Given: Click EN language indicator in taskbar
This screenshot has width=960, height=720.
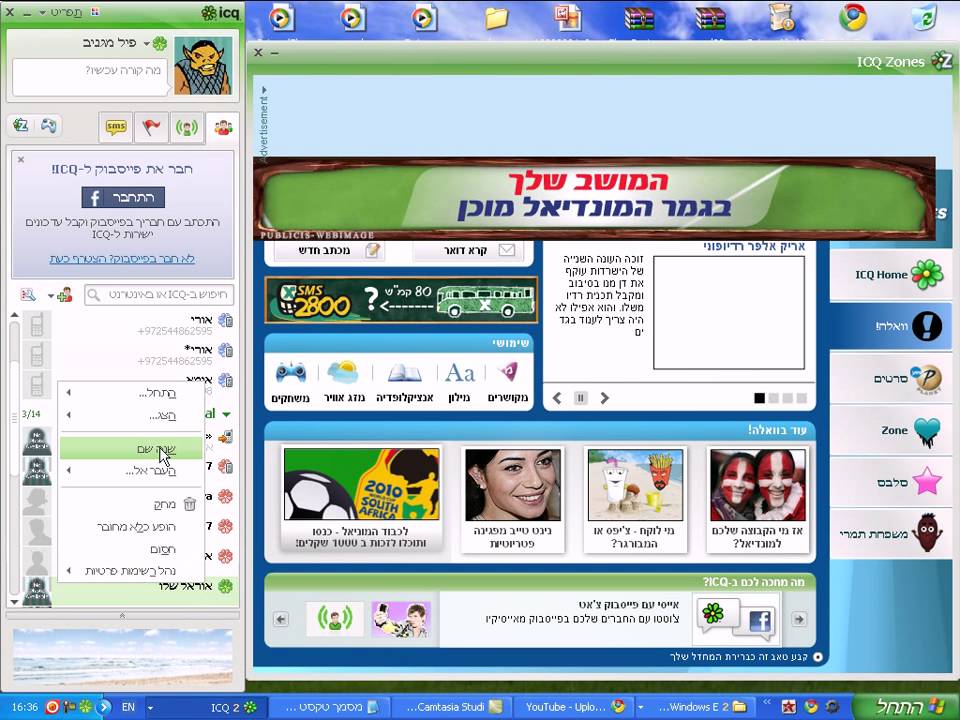Looking at the screenshot, I should click(x=128, y=707).
